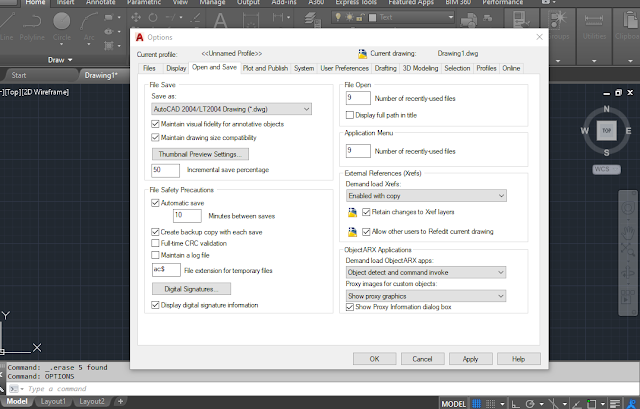The height and width of the screenshot is (409, 640).
Task: Open Thumbnail Preview Settings
Action: point(200,154)
